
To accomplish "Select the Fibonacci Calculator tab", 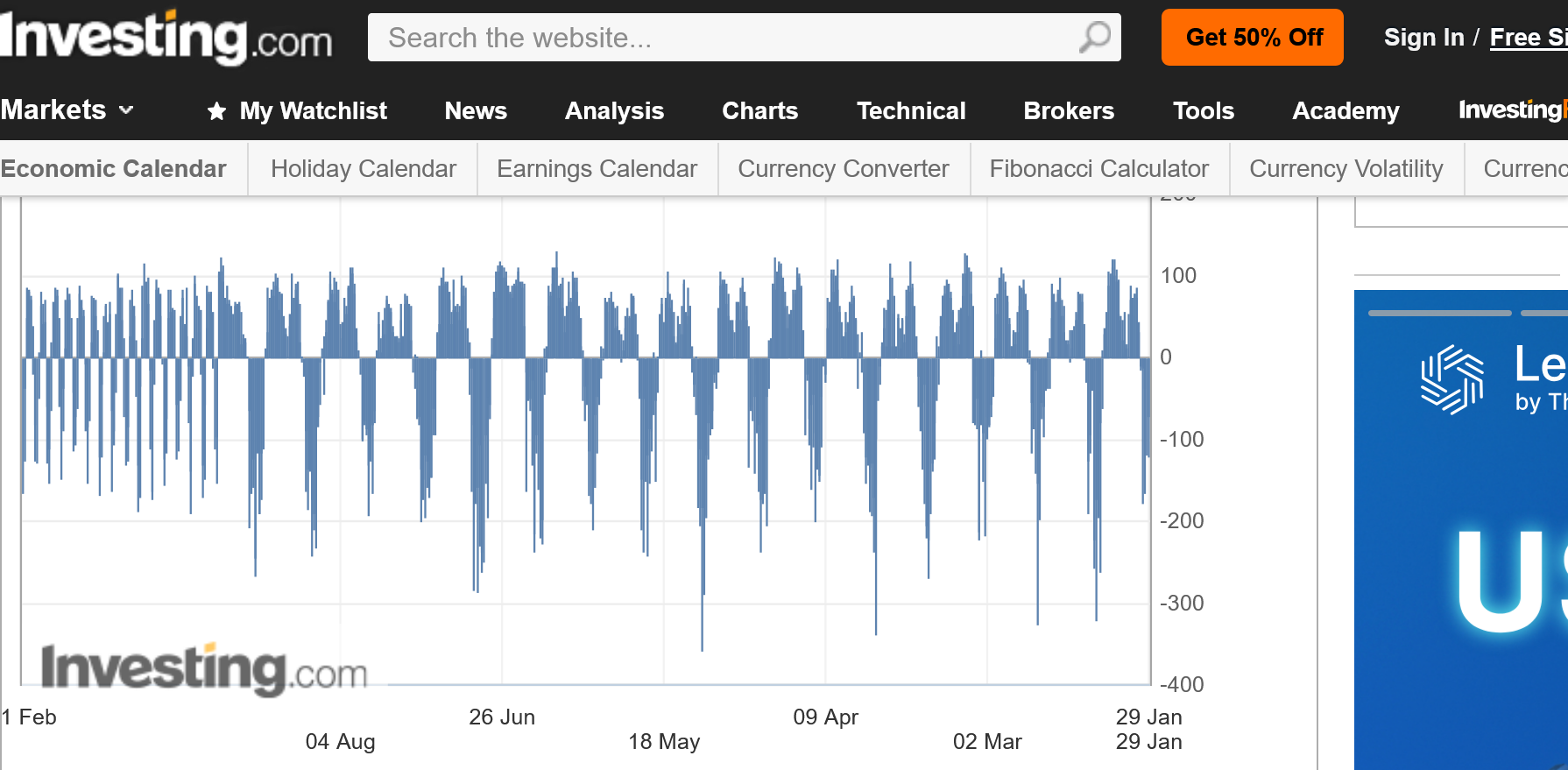I will (x=1098, y=168).
